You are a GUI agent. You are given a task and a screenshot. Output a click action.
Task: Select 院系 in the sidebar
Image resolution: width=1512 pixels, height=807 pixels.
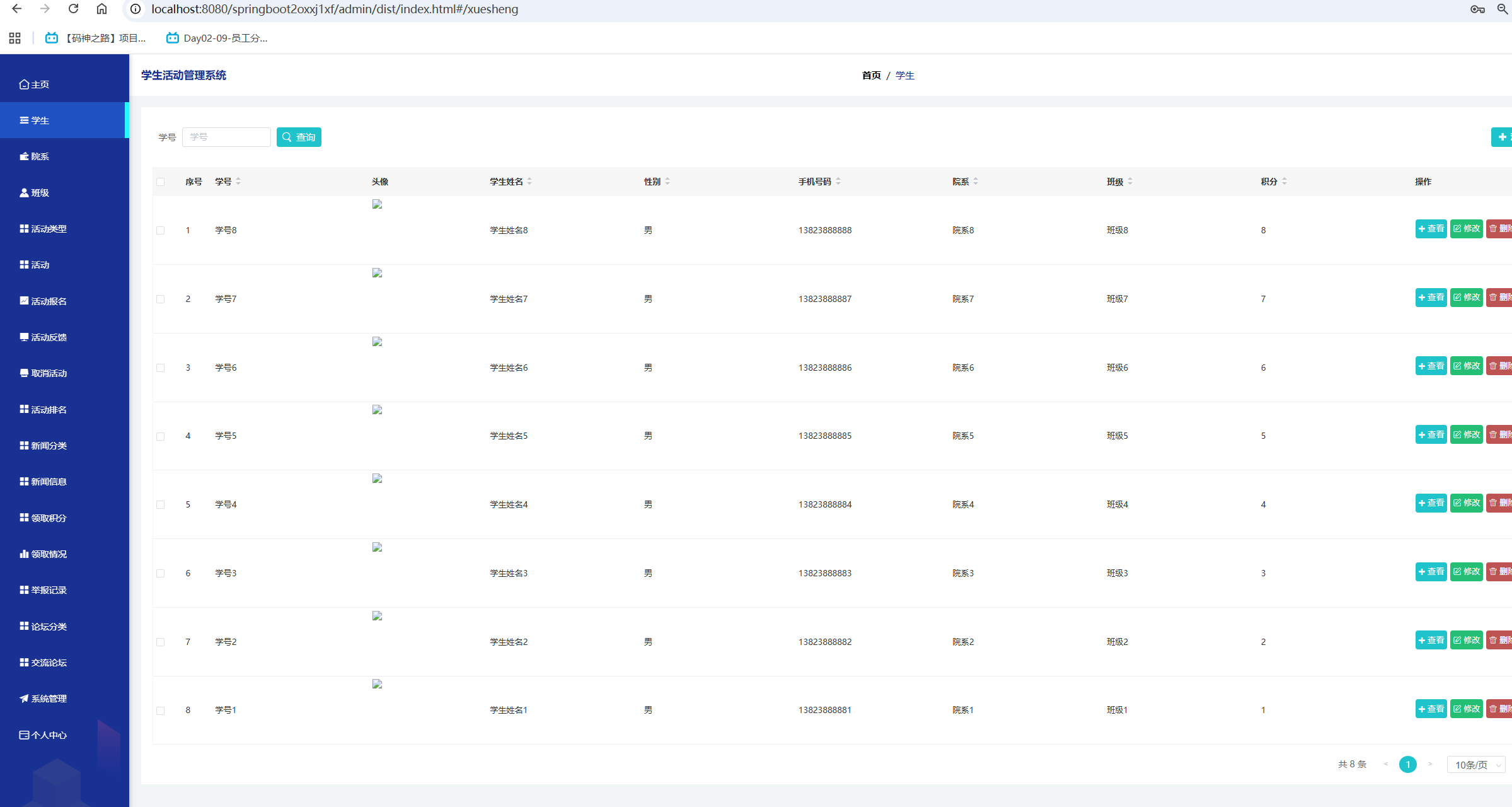coord(40,156)
